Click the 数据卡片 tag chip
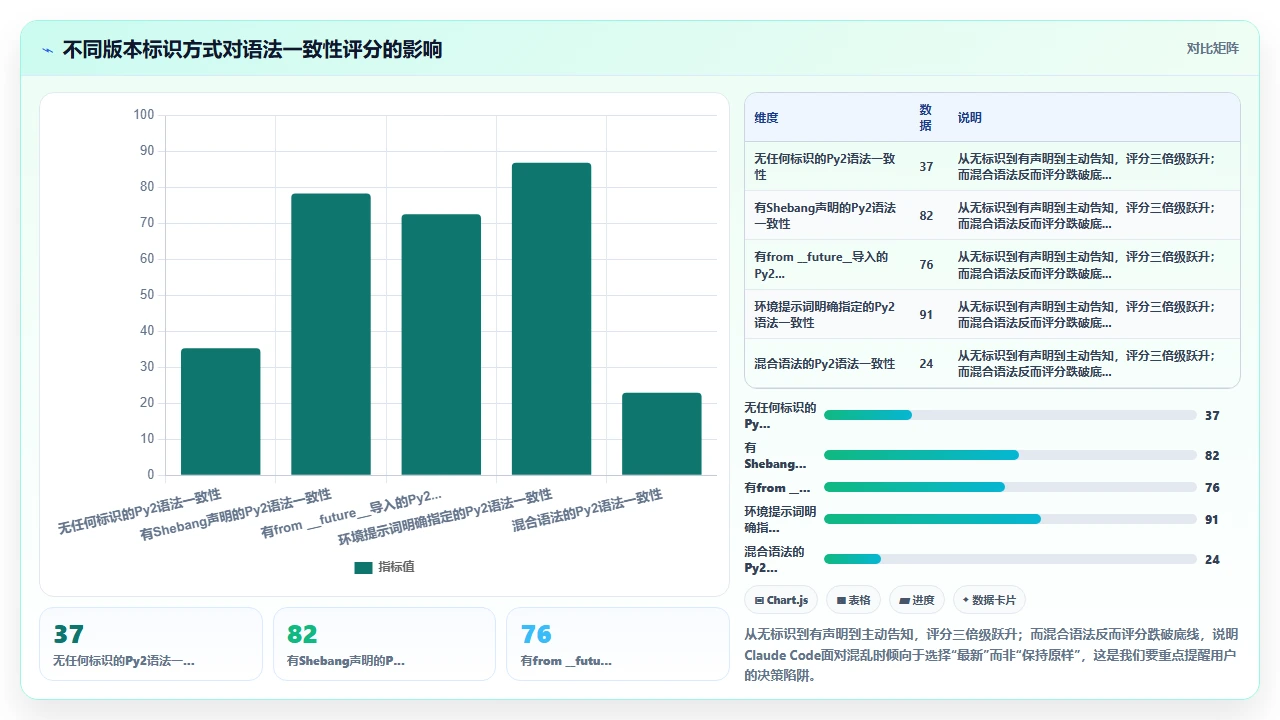This screenshot has height=720, width=1280. [x=989, y=600]
